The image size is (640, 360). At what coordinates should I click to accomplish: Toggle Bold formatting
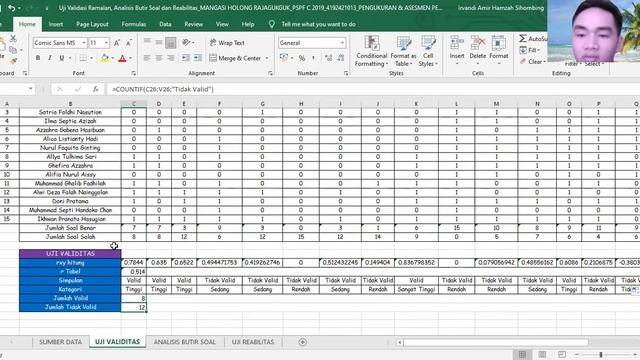(x=38, y=58)
